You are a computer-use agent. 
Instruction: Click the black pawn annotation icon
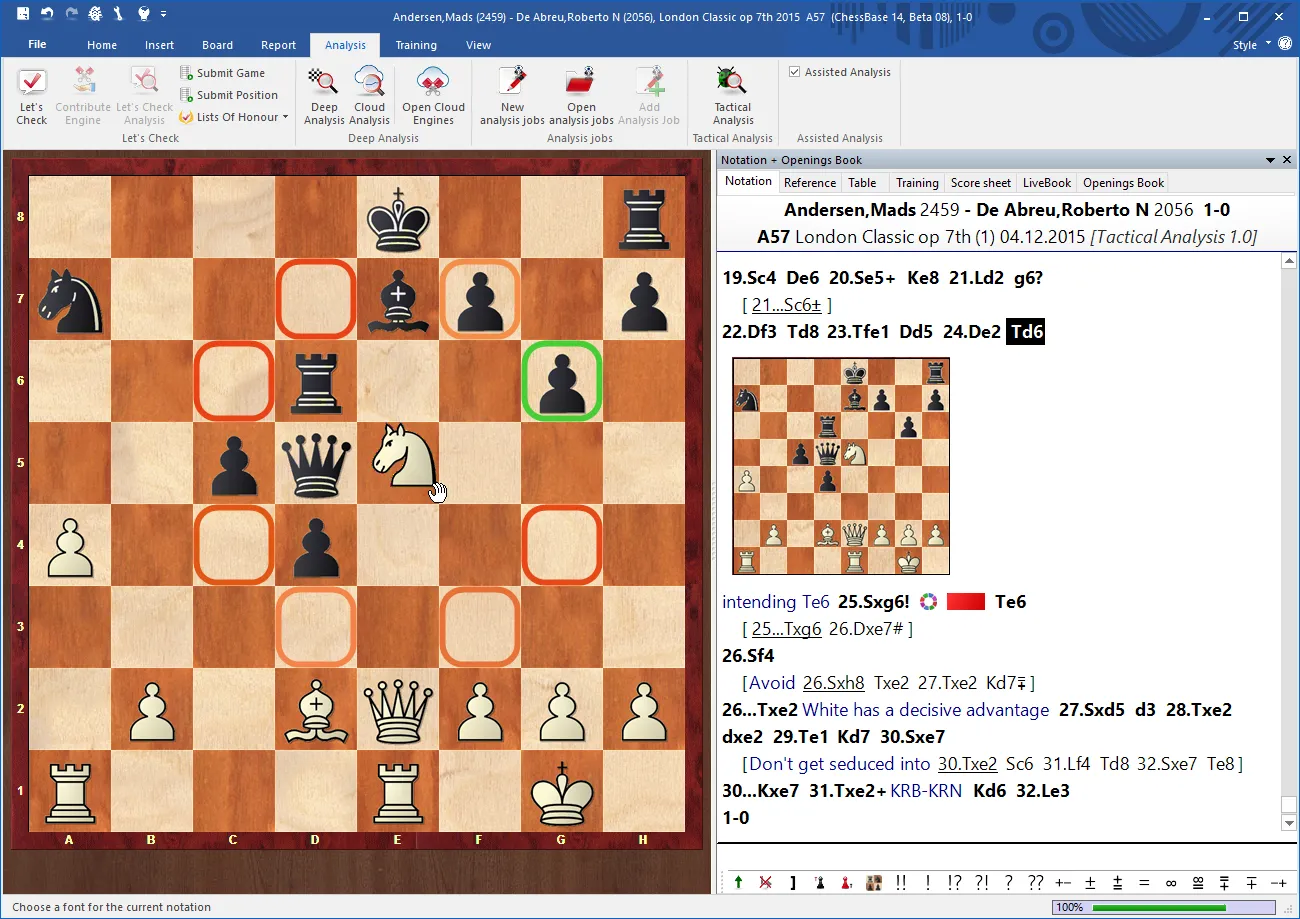pyautogui.click(x=820, y=882)
